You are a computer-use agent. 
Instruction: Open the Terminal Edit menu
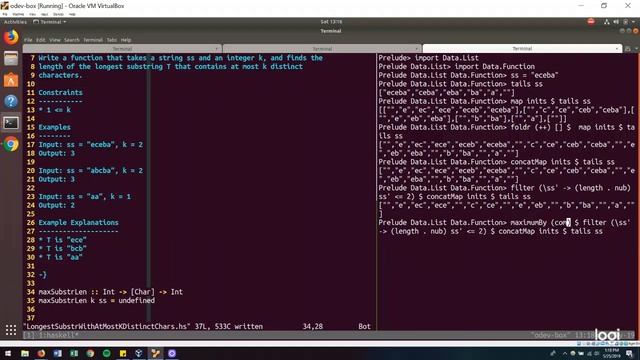(41, 40)
